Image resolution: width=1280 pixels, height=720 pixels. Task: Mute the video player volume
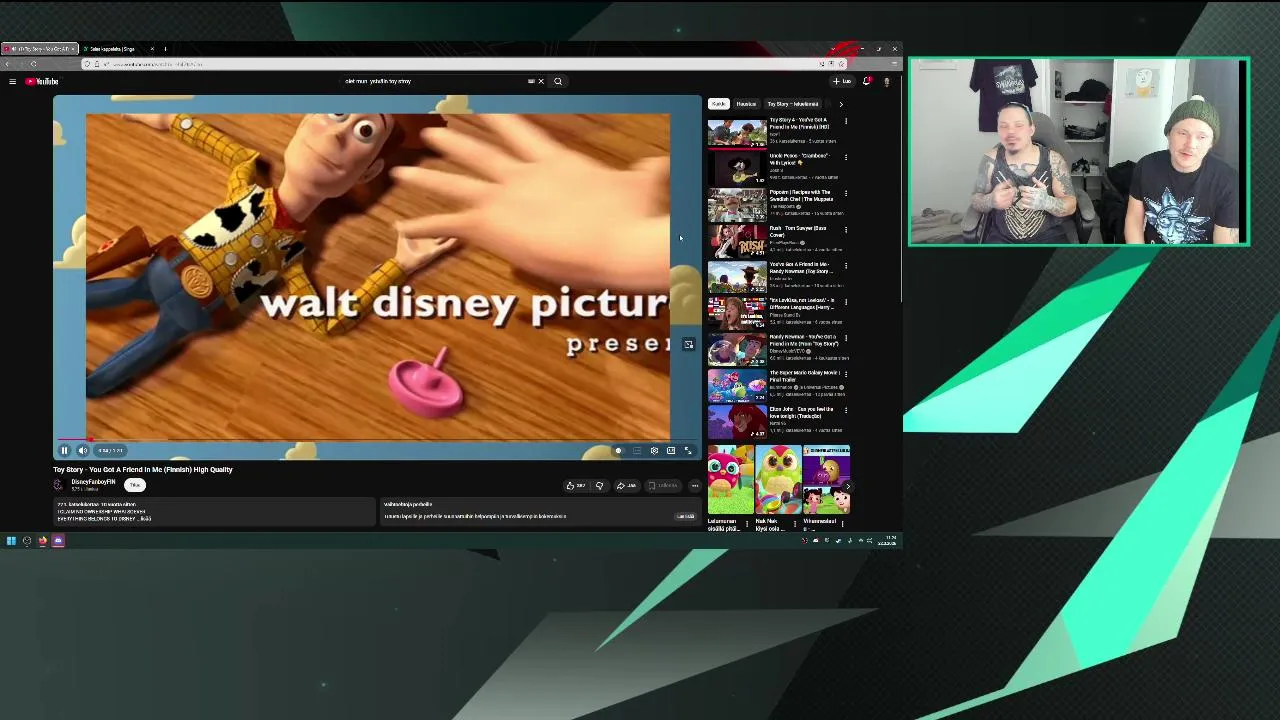point(83,450)
